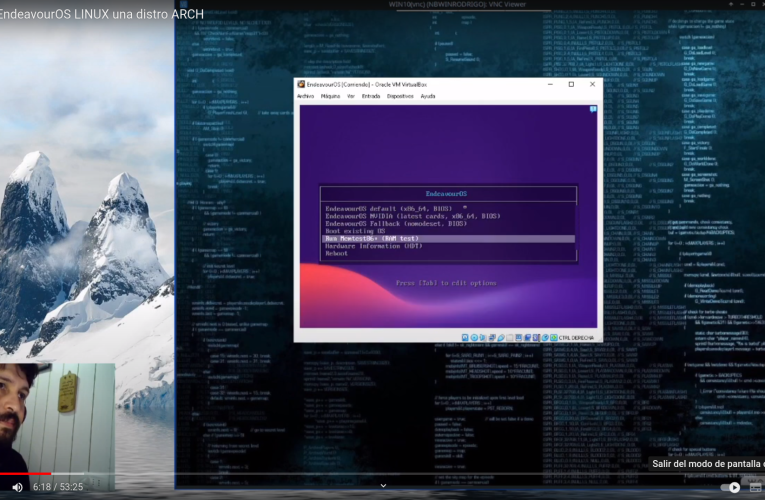The height and width of the screenshot is (500, 765).
Task: Select Run Memtest86+ (RAM test) entry
Action: (x=448, y=239)
